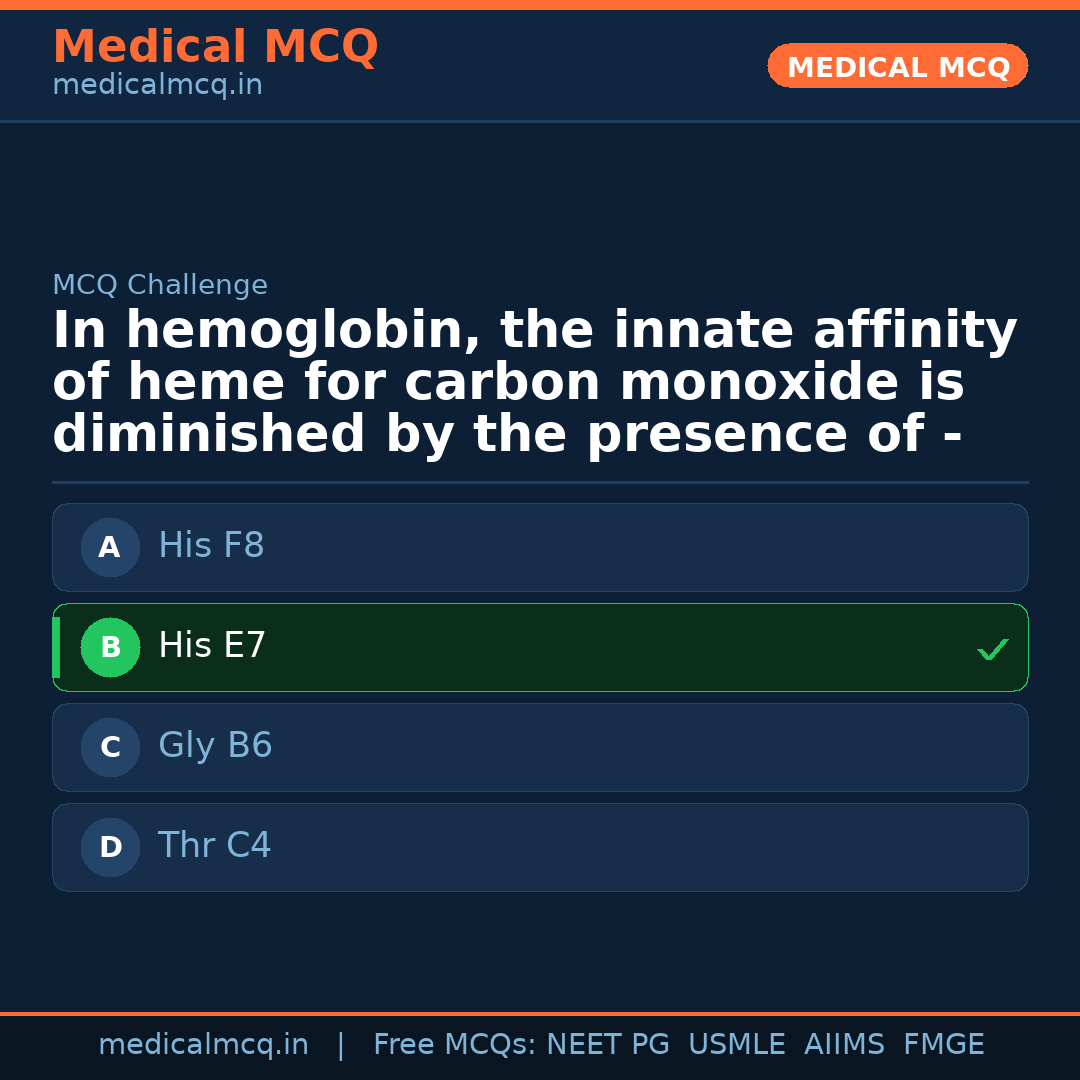Viewport: 1080px width, 1080px height.
Task: Click the circled A option badge
Action: point(110,547)
